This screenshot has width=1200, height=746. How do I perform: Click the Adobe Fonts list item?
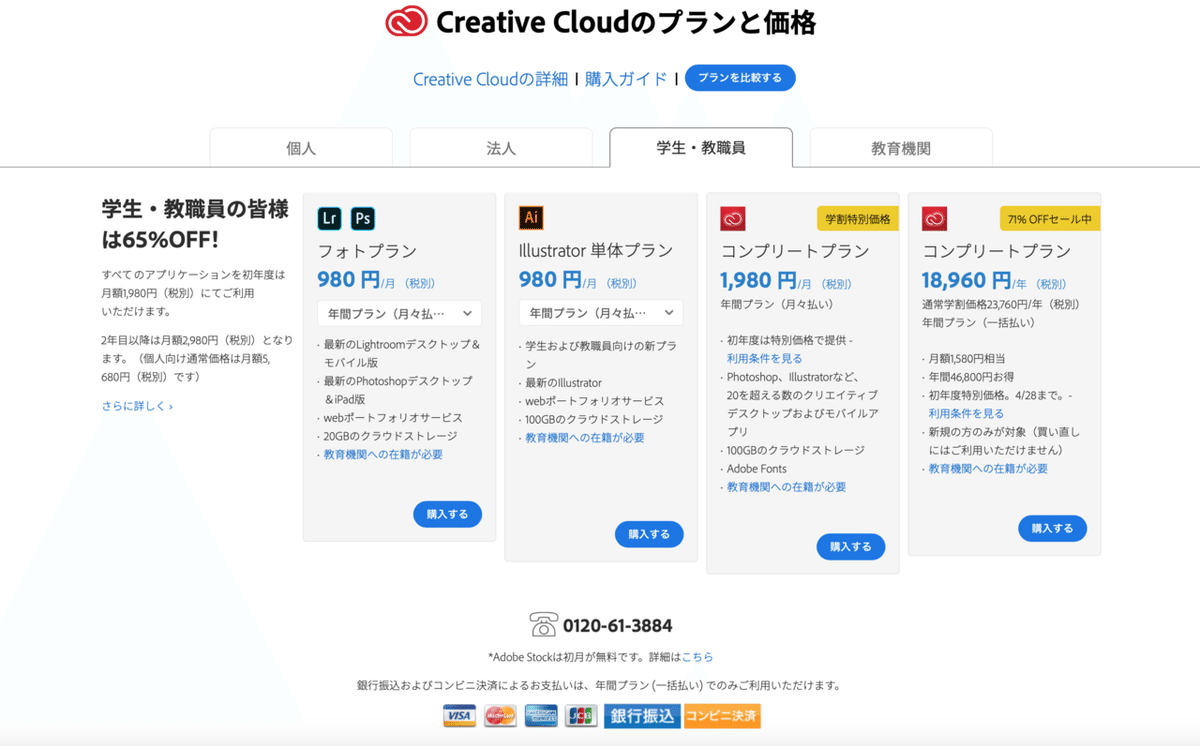click(x=757, y=468)
